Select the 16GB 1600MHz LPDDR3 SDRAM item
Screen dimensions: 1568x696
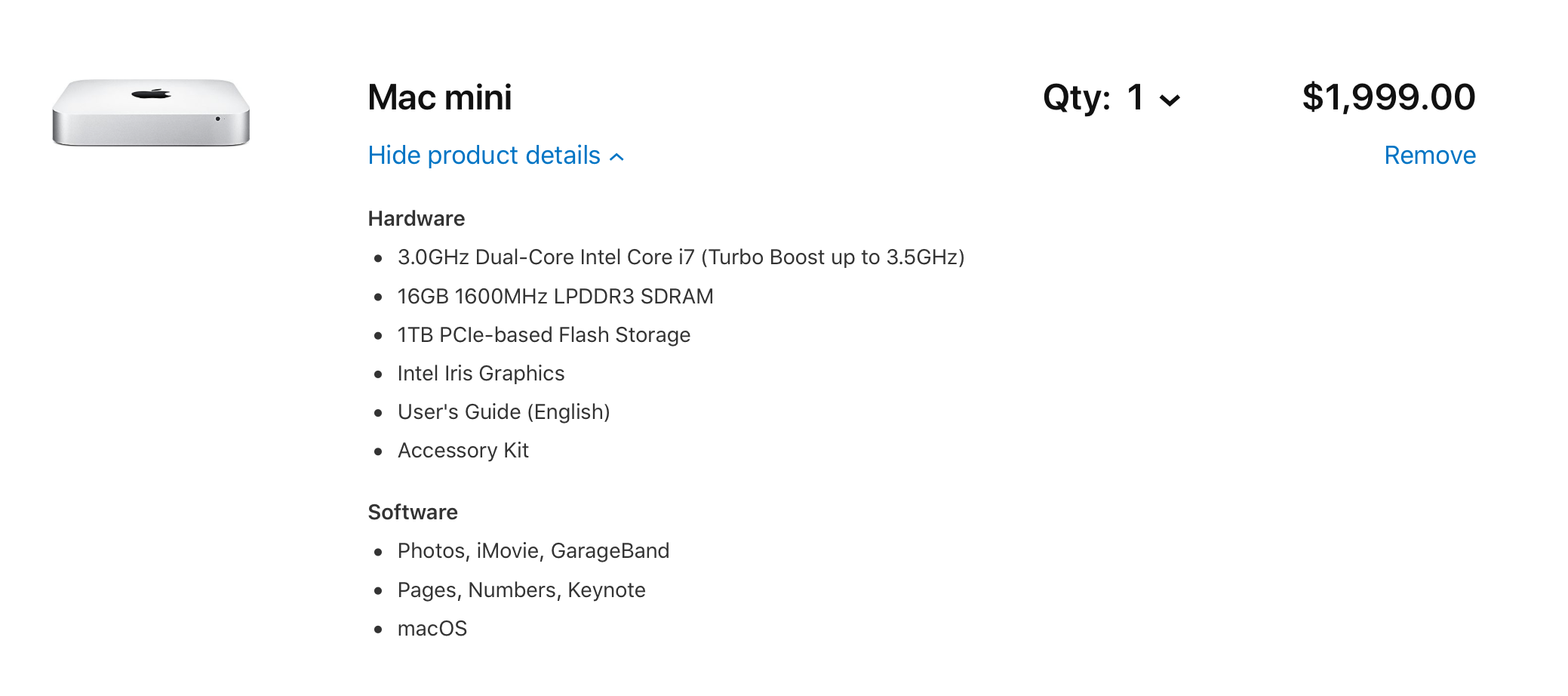tap(555, 297)
